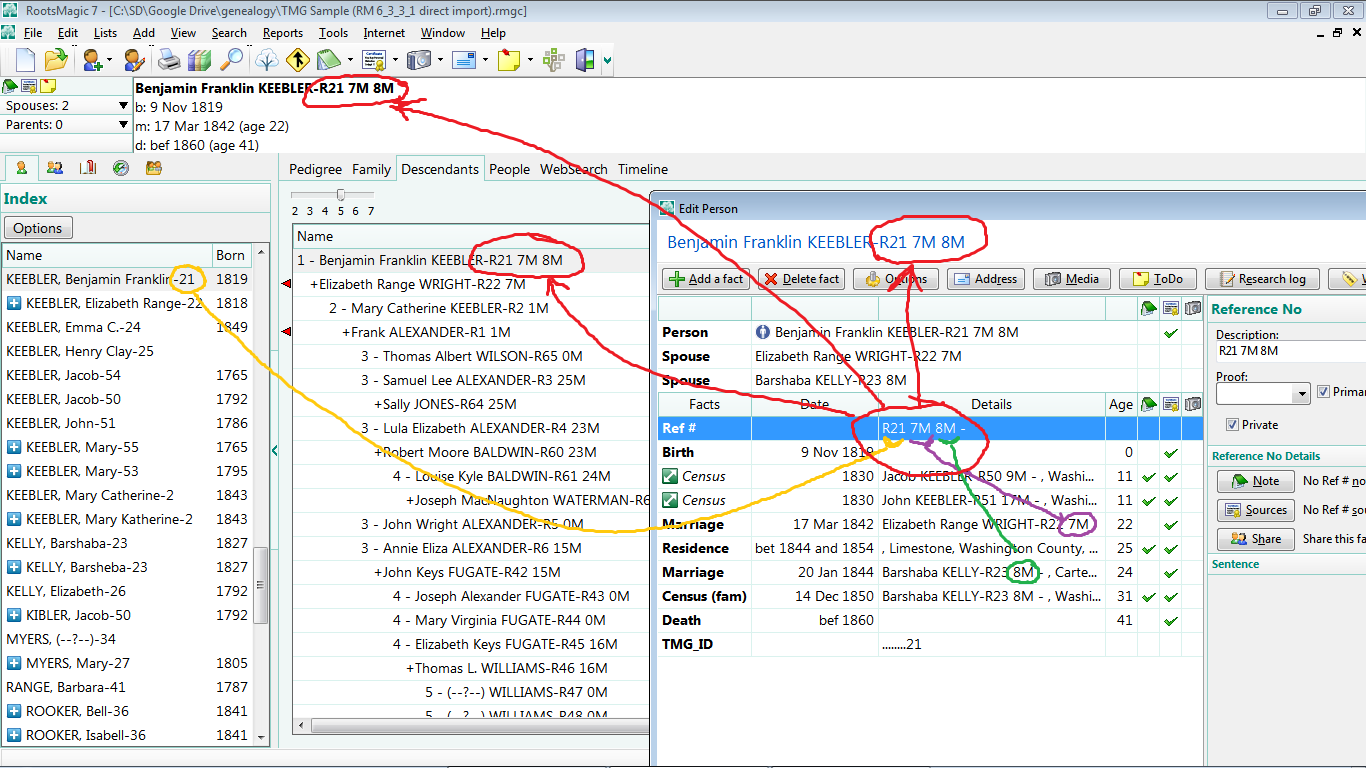This screenshot has height=768, width=1366.
Task: Click the Research log button
Action: click(1262, 279)
